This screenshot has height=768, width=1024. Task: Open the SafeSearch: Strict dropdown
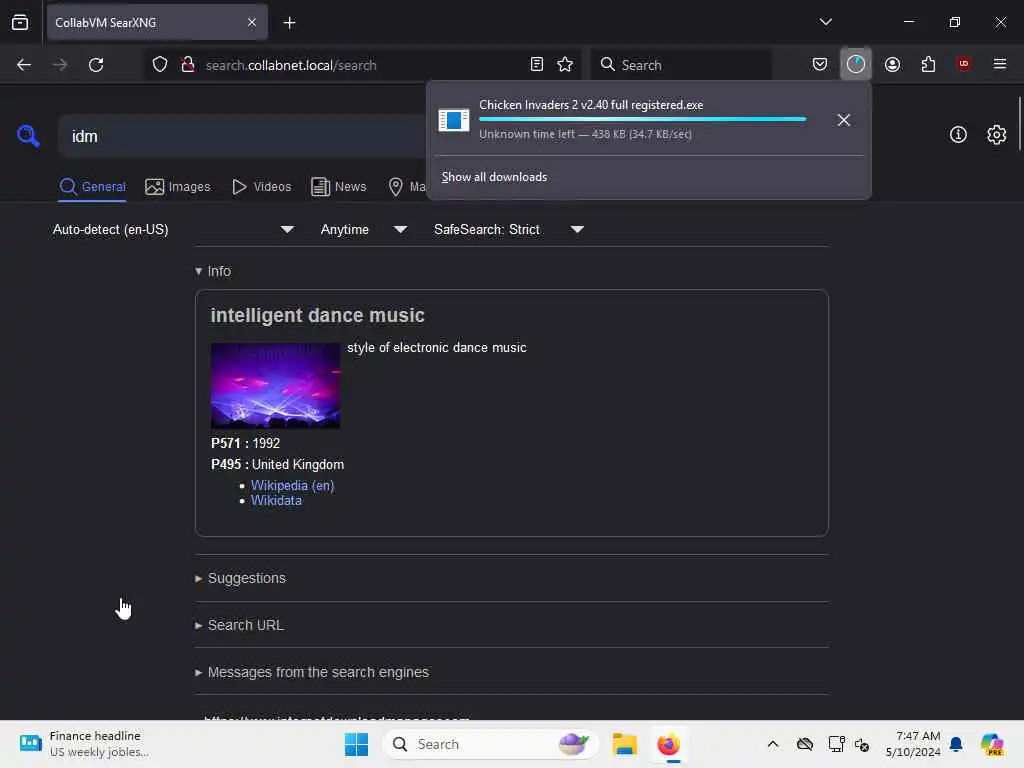point(509,230)
